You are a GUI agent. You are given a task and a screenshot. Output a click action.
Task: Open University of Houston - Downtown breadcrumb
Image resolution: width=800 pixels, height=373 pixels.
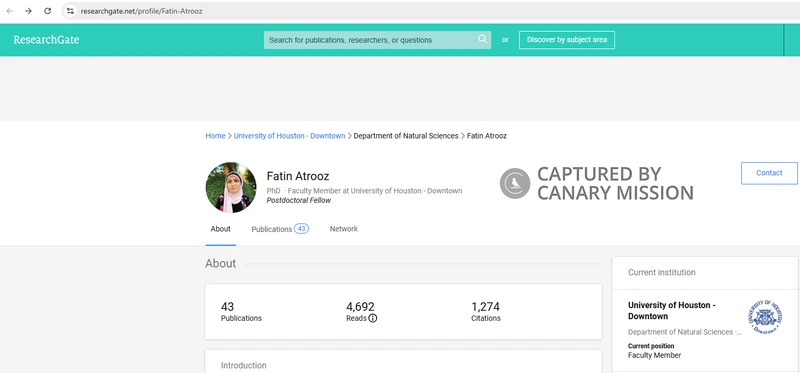pyautogui.click(x=289, y=136)
